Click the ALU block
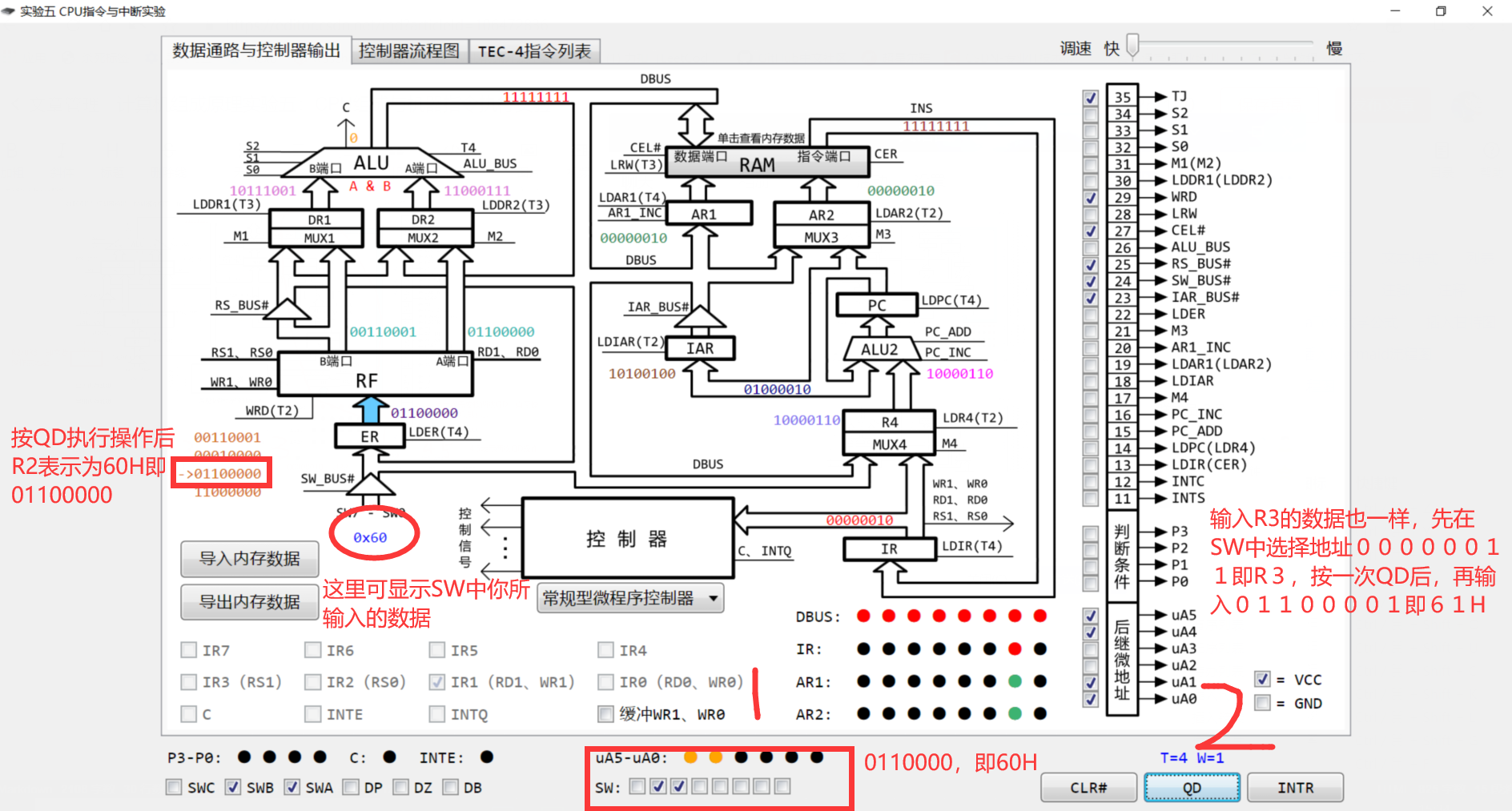1512x811 pixels. pyautogui.click(x=372, y=163)
